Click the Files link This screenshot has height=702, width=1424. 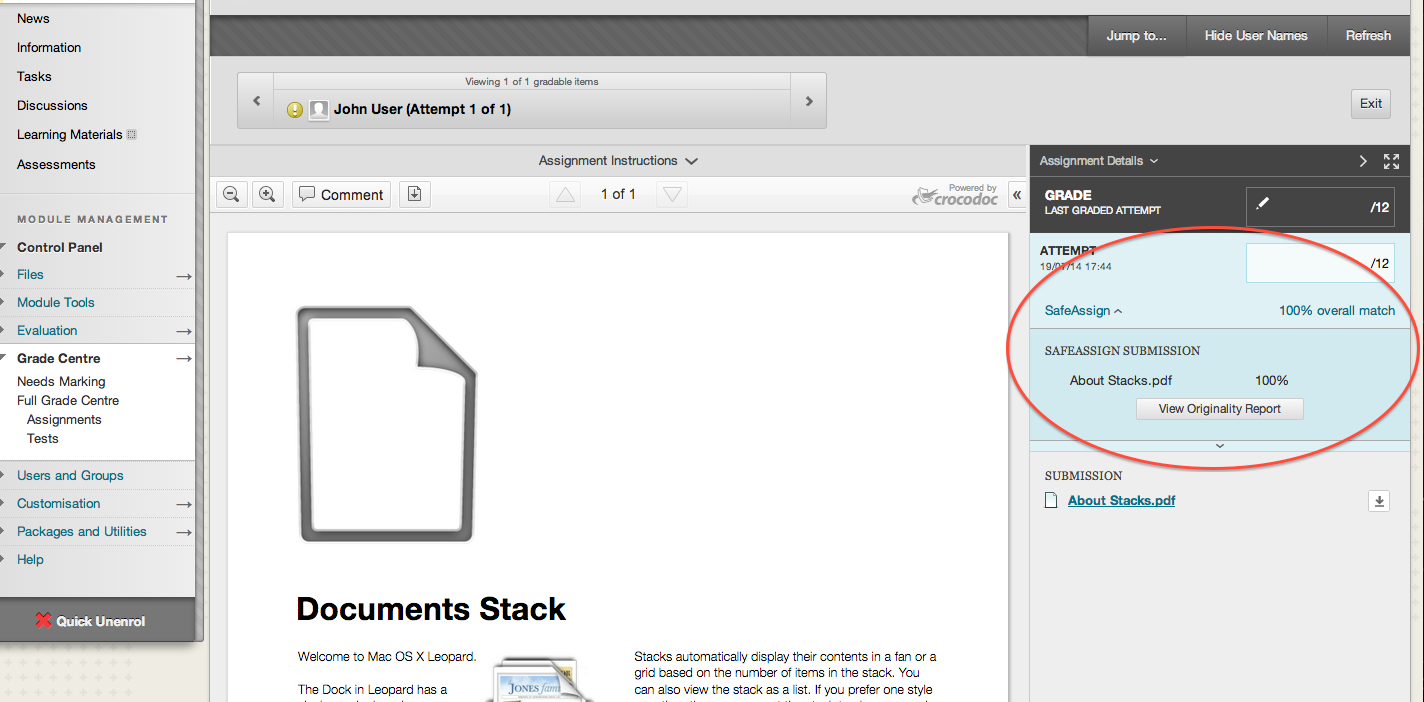click(30, 274)
